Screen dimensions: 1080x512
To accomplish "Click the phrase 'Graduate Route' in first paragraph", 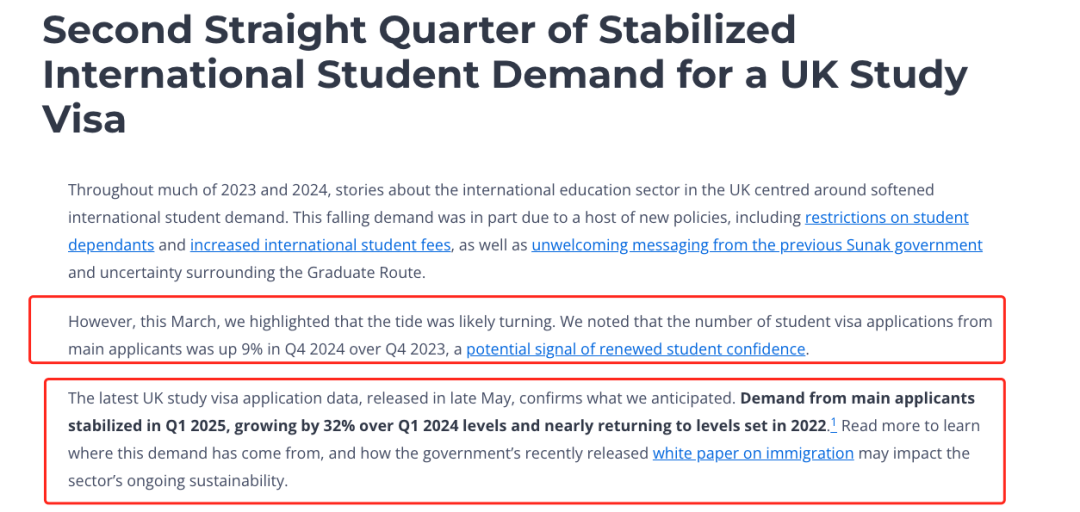I will [x=373, y=273].
